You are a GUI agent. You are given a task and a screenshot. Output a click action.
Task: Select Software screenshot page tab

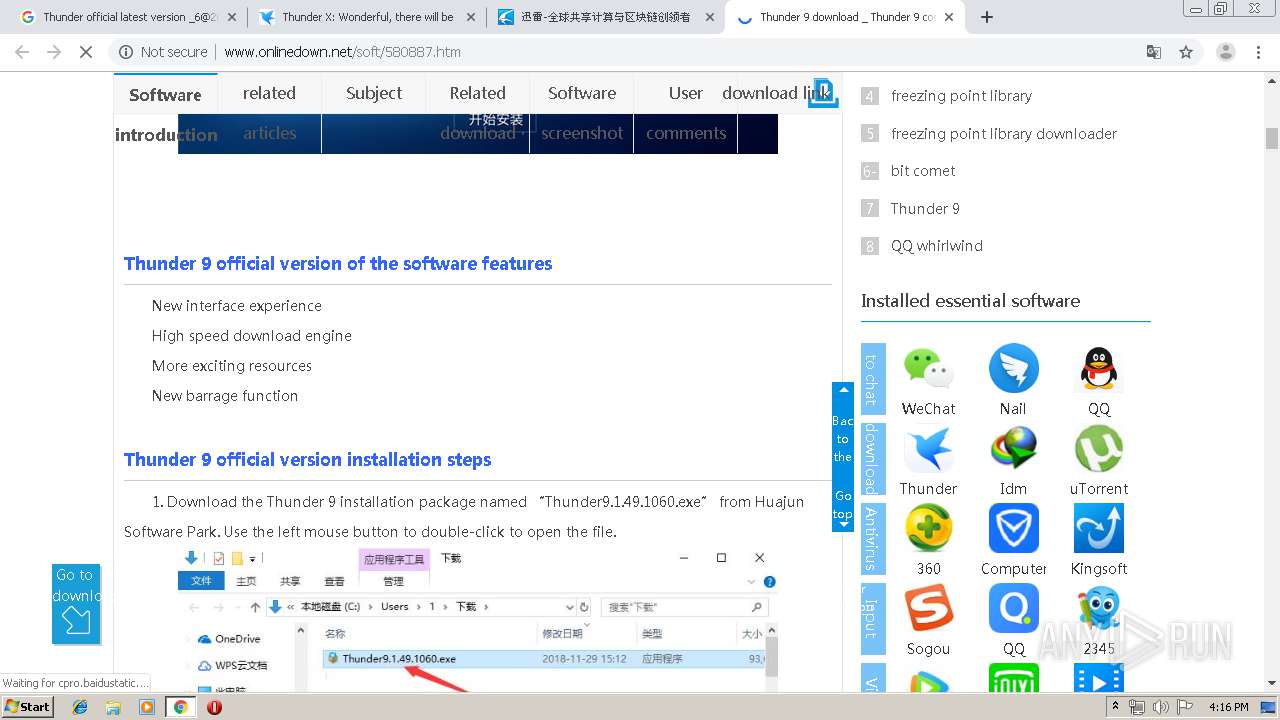[582, 113]
